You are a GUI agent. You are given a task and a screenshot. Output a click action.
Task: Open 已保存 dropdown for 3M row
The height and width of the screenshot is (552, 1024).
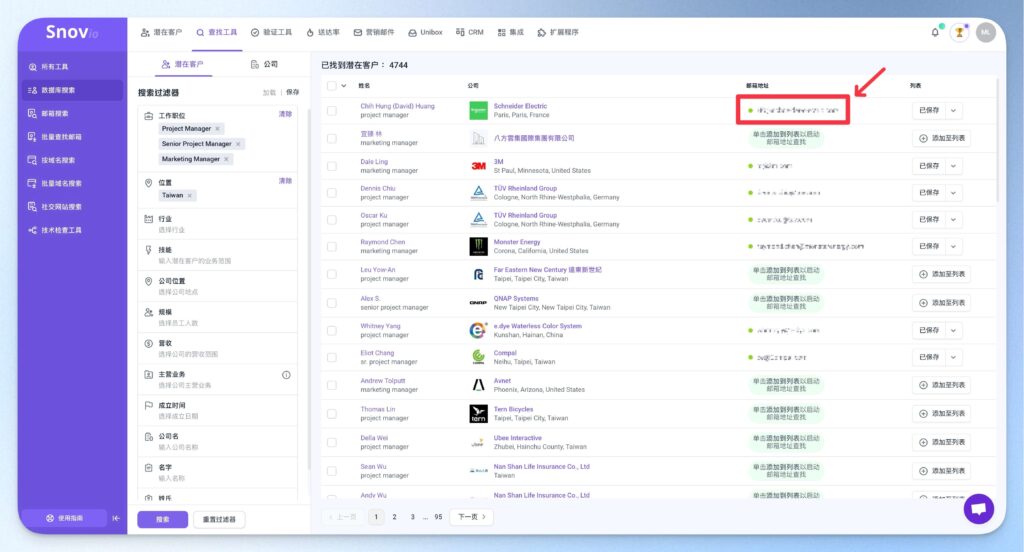(x=953, y=166)
